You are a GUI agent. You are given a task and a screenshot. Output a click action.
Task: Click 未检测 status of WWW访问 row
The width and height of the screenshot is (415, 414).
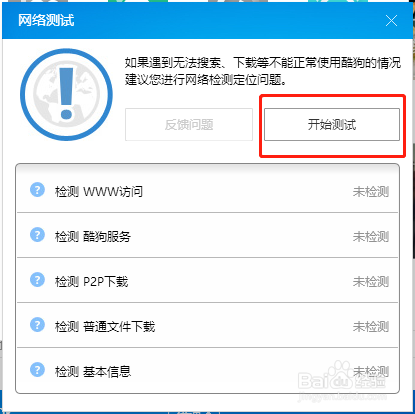tap(371, 191)
